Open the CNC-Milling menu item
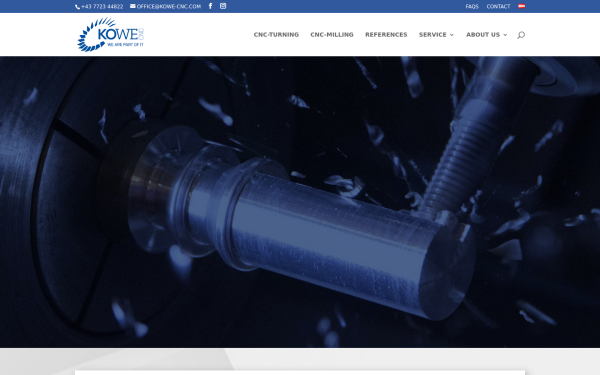600x375 pixels. coord(332,34)
